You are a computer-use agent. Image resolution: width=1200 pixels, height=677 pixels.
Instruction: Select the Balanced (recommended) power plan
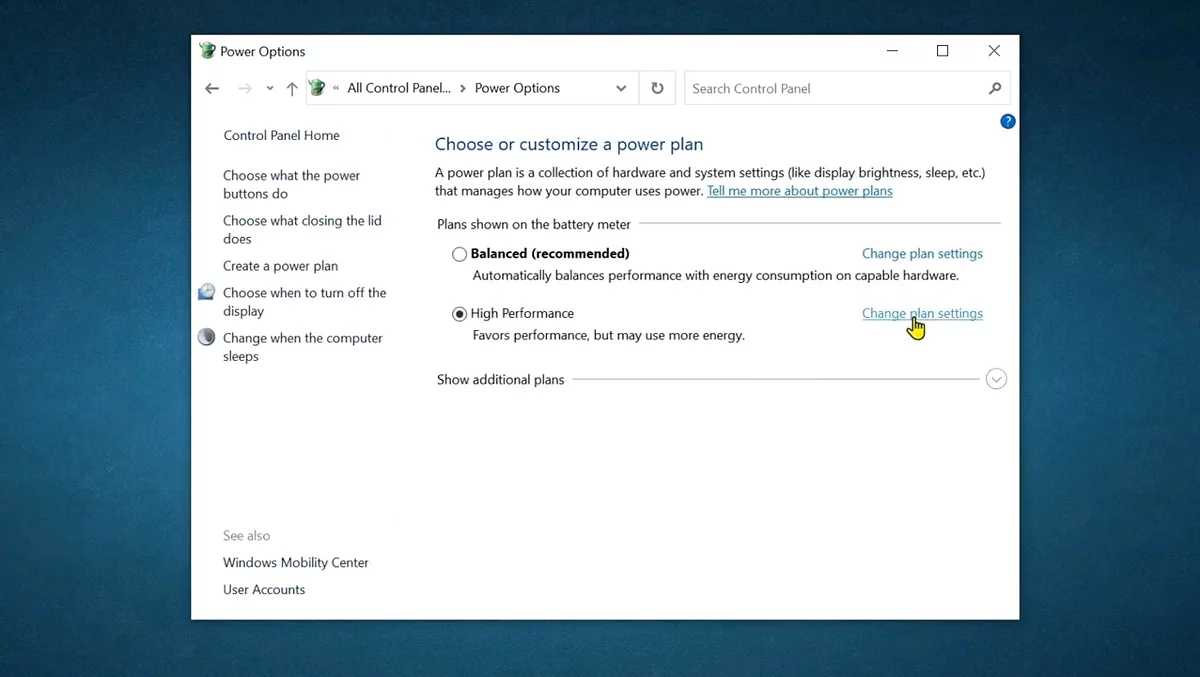pos(459,254)
